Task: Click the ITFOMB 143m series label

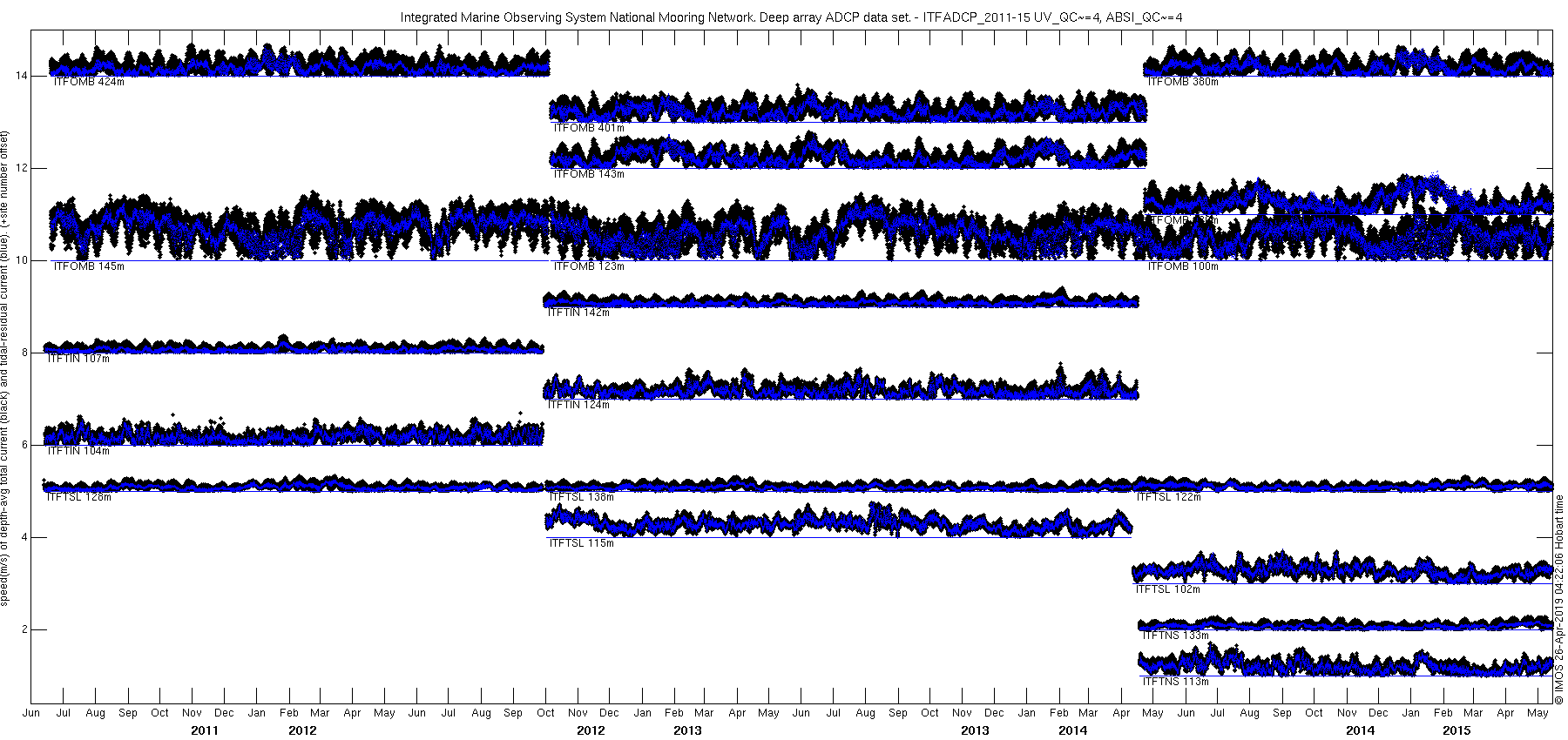Action: pos(589,174)
